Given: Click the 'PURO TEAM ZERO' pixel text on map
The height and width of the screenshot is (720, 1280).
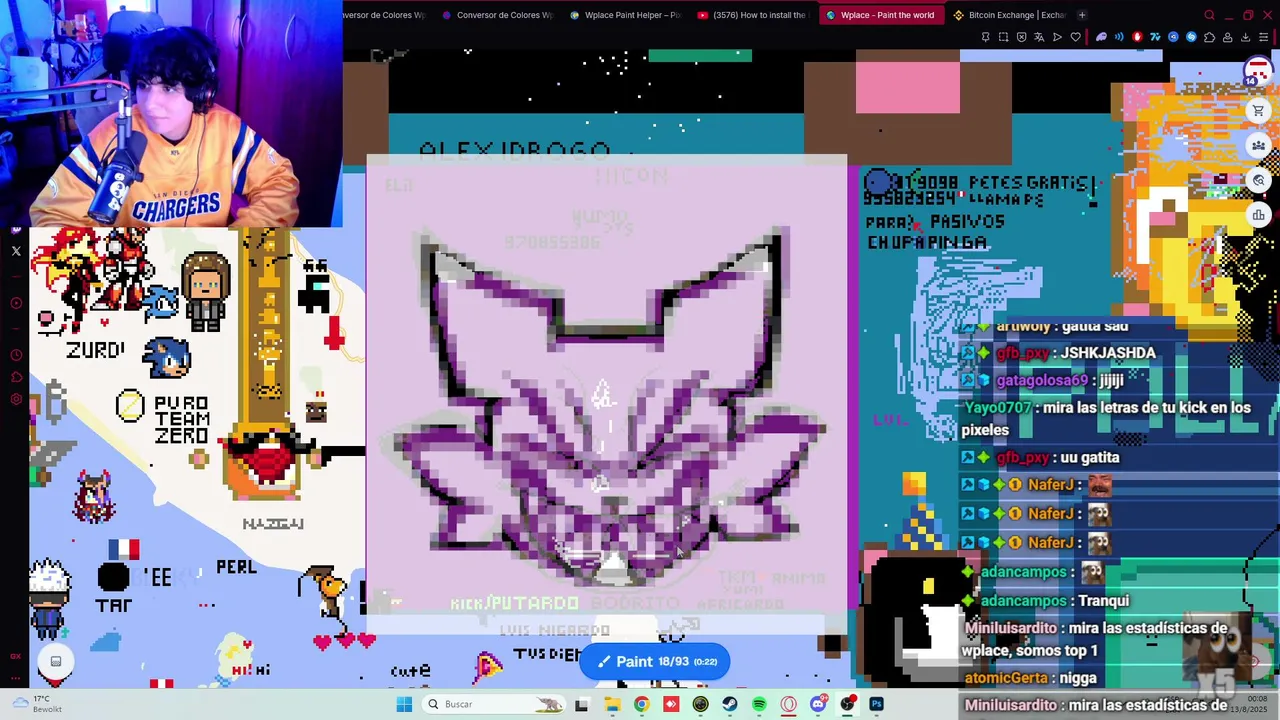Looking at the screenshot, I should tap(182, 420).
